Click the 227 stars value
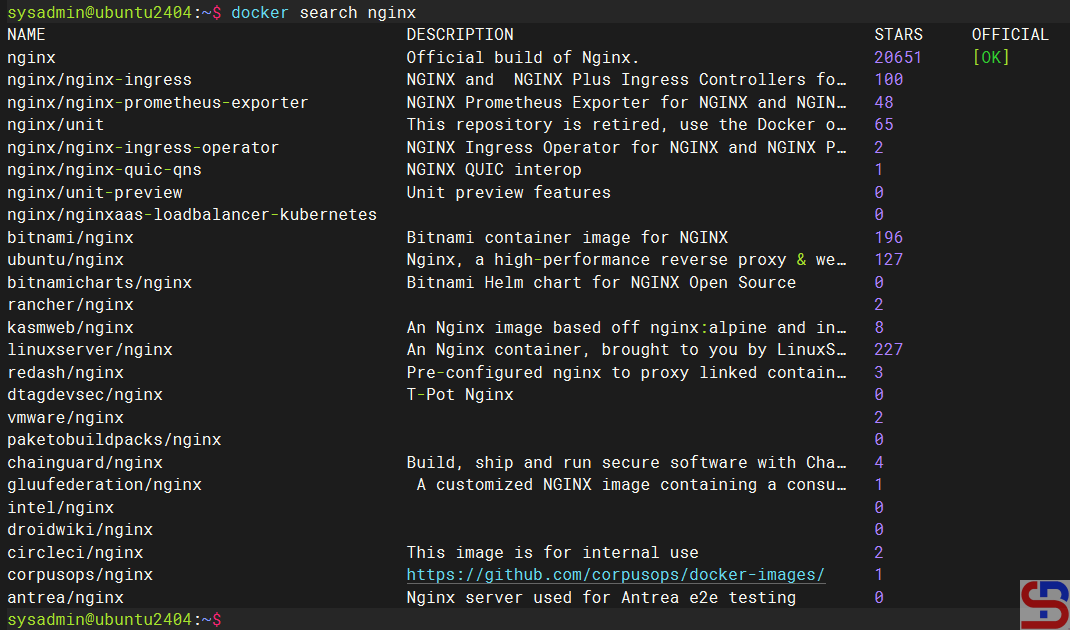The height and width of the screenshot is (630, 1070). coord(888,350)
